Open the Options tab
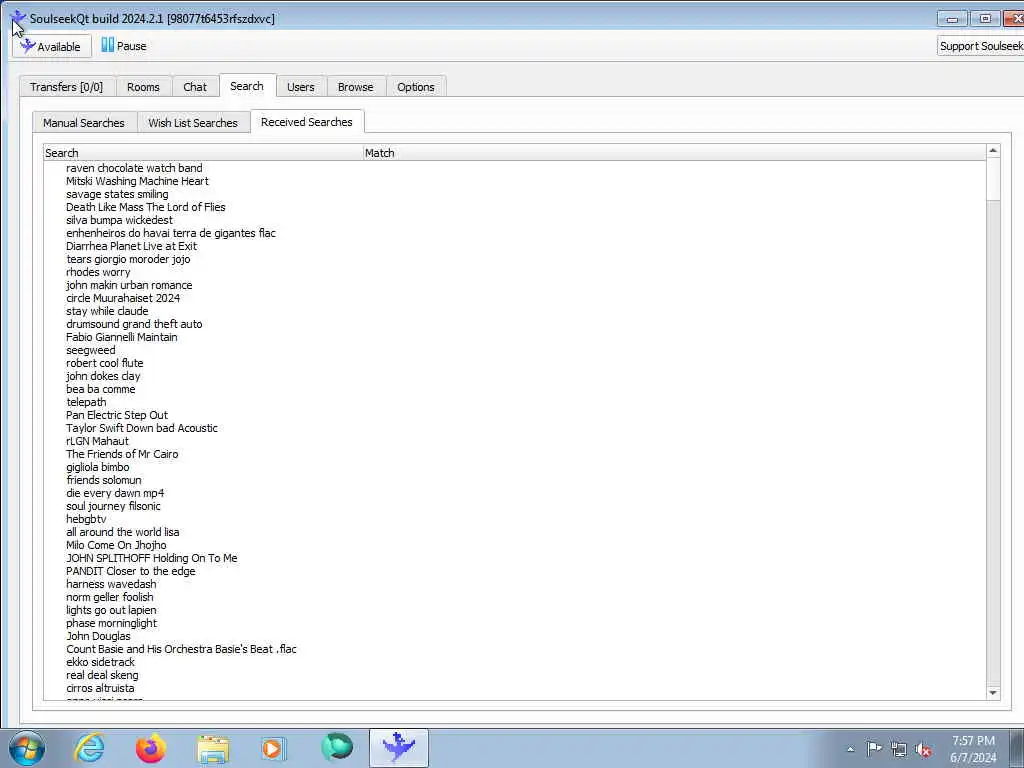 [415, 87]
